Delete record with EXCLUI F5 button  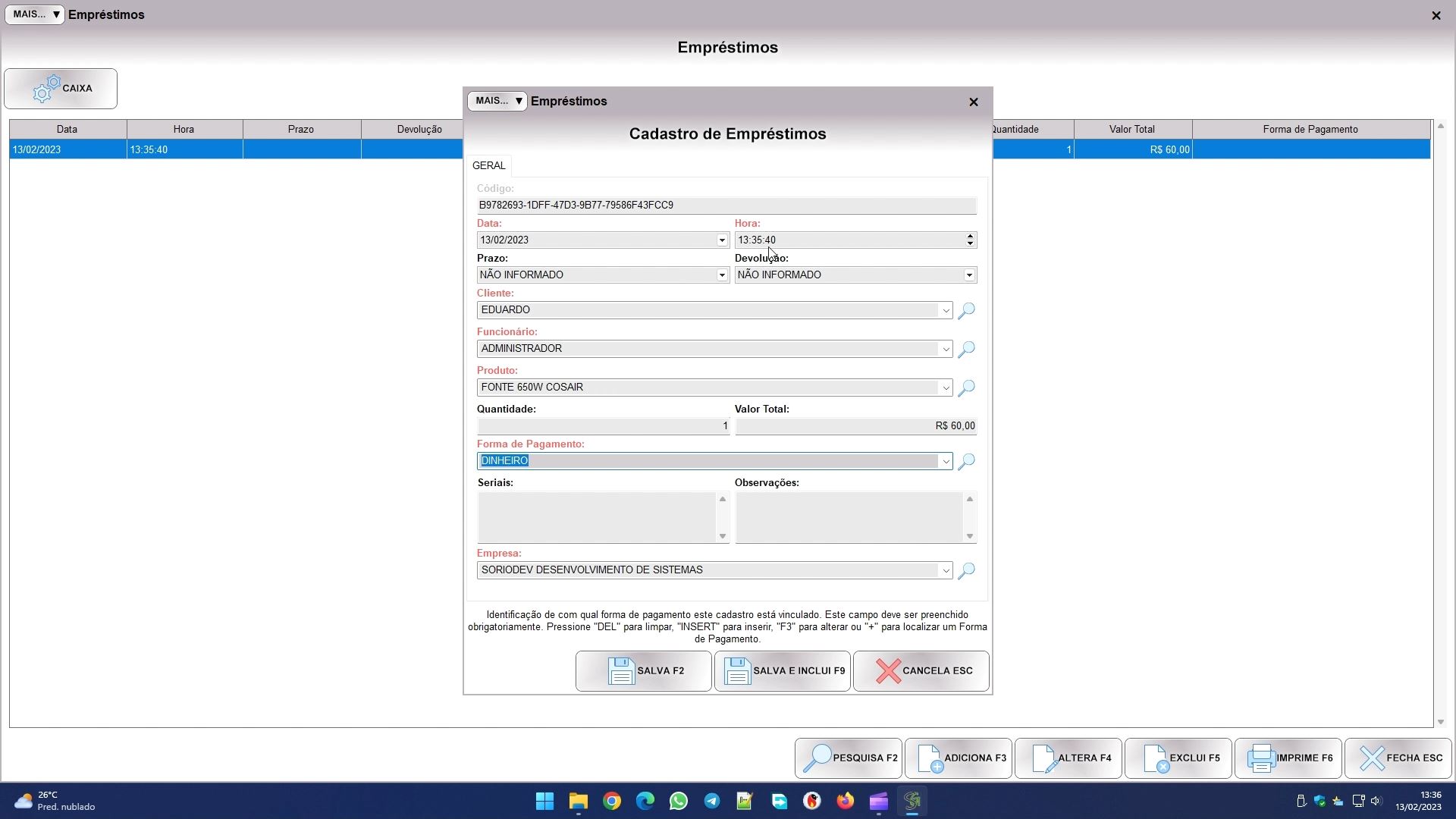coord(1178,758)
